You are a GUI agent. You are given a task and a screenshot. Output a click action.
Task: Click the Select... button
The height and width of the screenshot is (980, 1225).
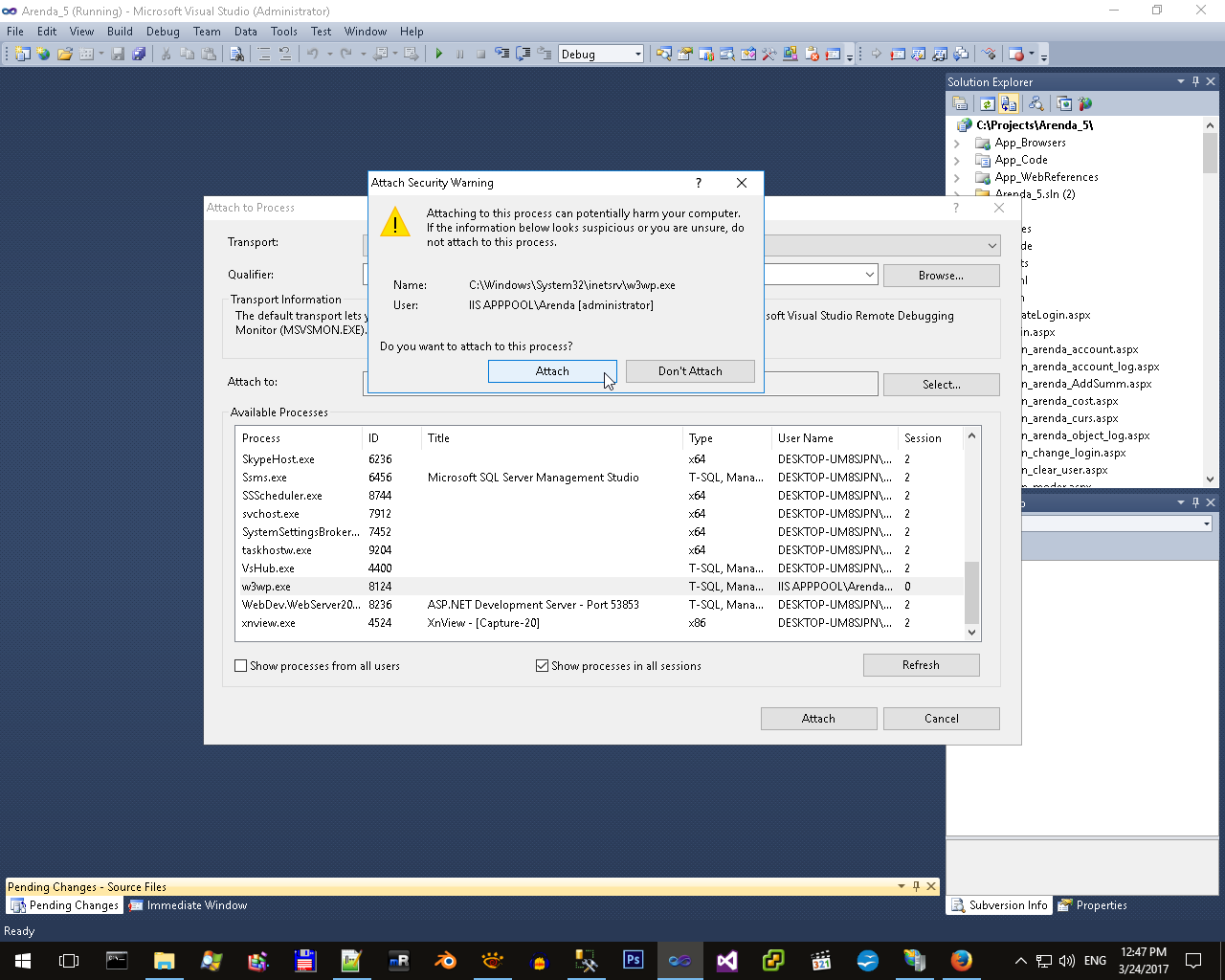[941, 385]
